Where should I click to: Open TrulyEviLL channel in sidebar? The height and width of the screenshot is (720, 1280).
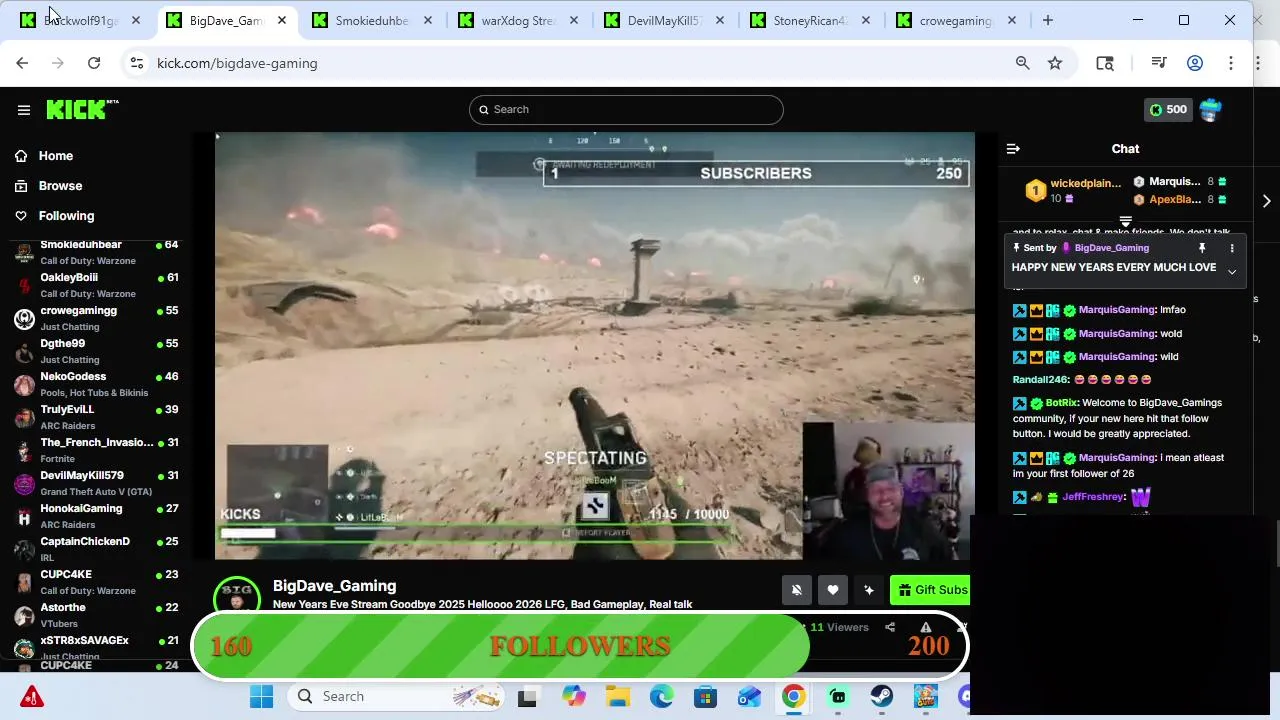click(96, 417)
